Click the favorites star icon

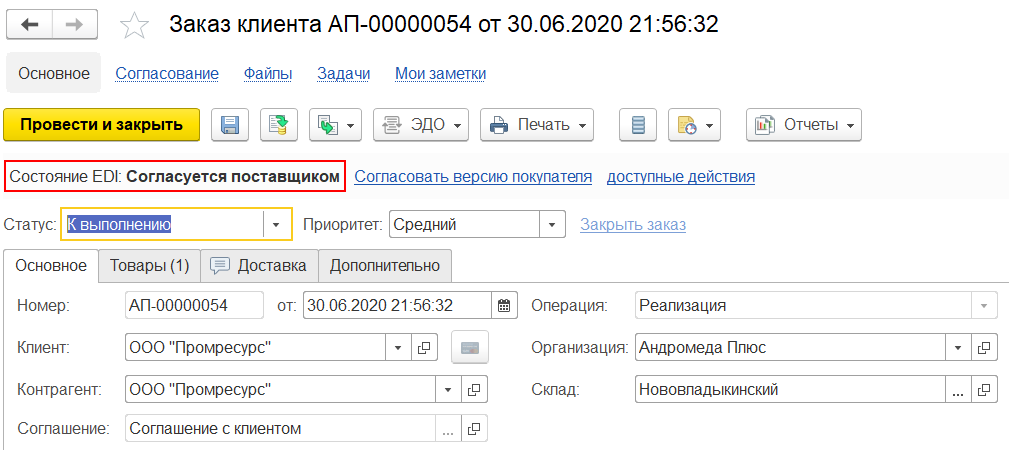pyautogui.click(x=134, y=25)
